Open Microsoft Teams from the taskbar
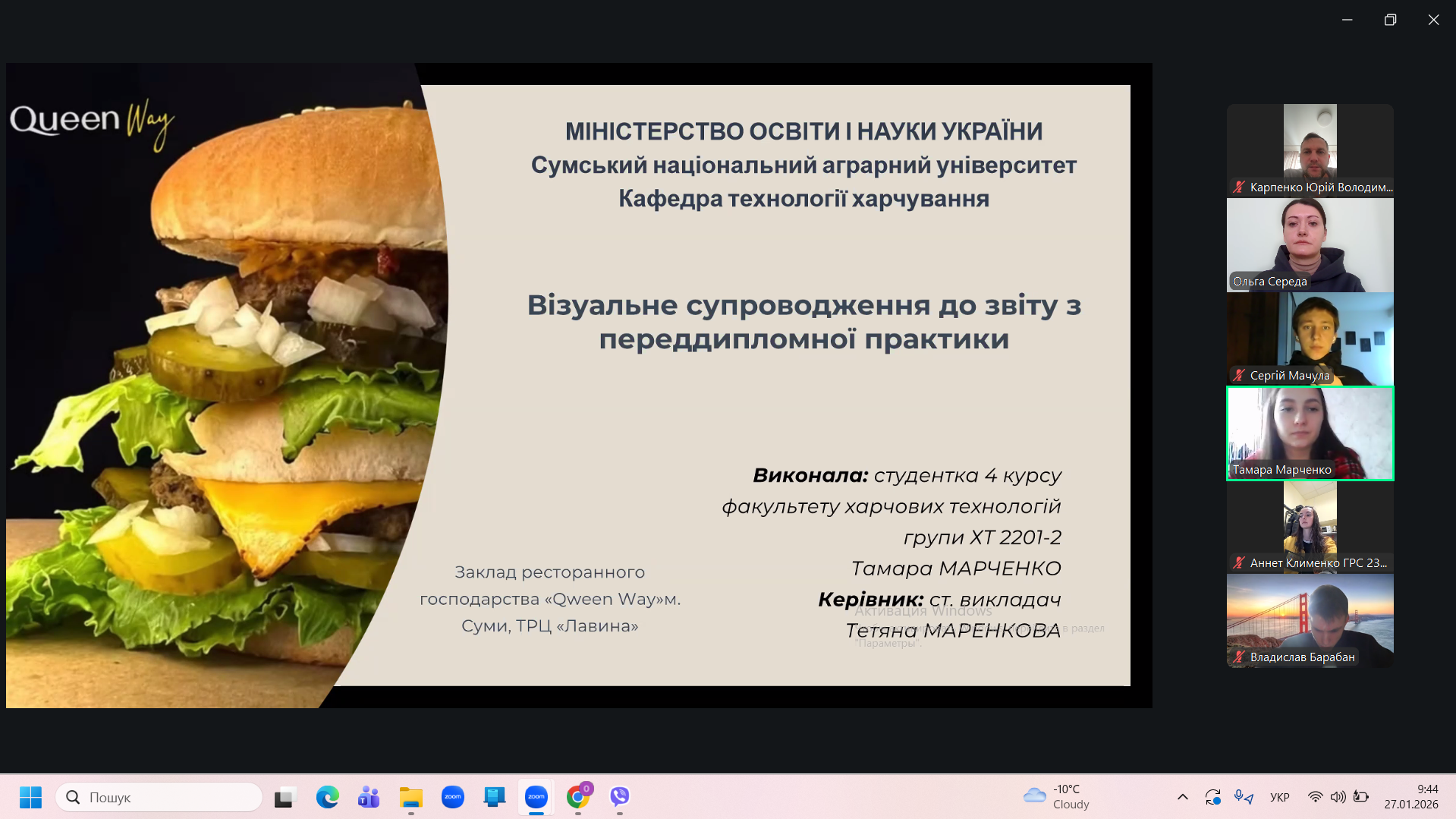Image resolution: width=1456 pixels, height=819 pixels. coord(369,797)
